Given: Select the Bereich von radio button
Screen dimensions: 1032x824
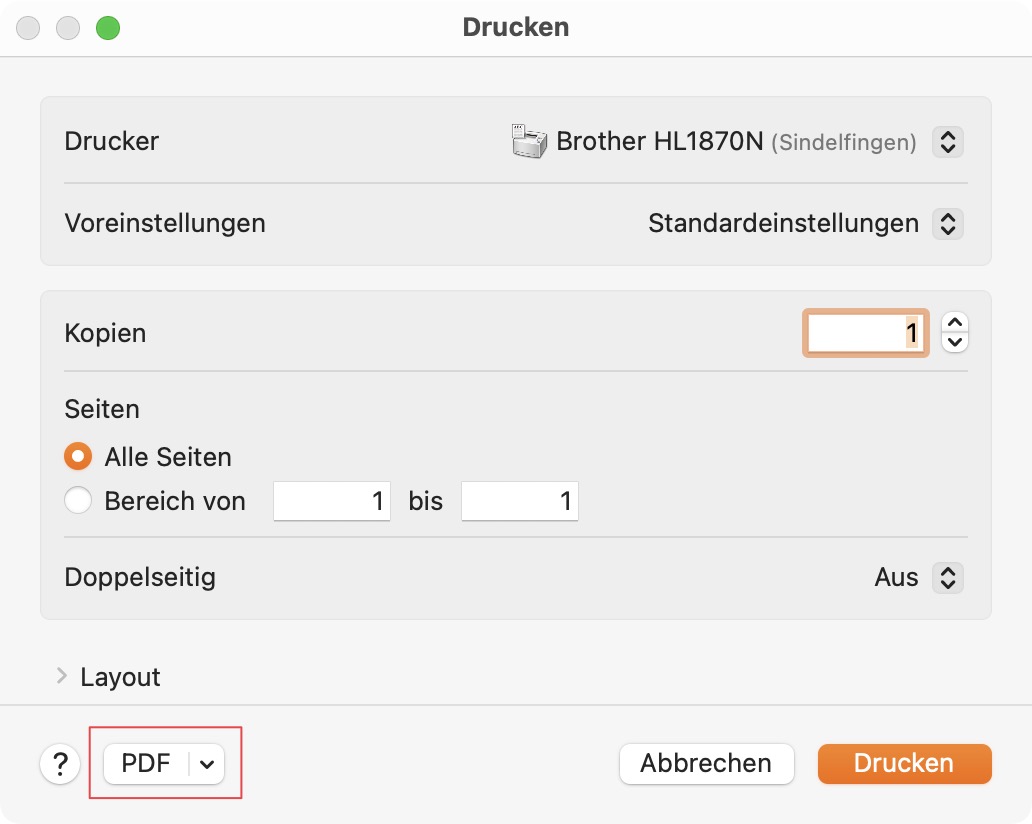Looking at the screenshot, I should (78, 500).
